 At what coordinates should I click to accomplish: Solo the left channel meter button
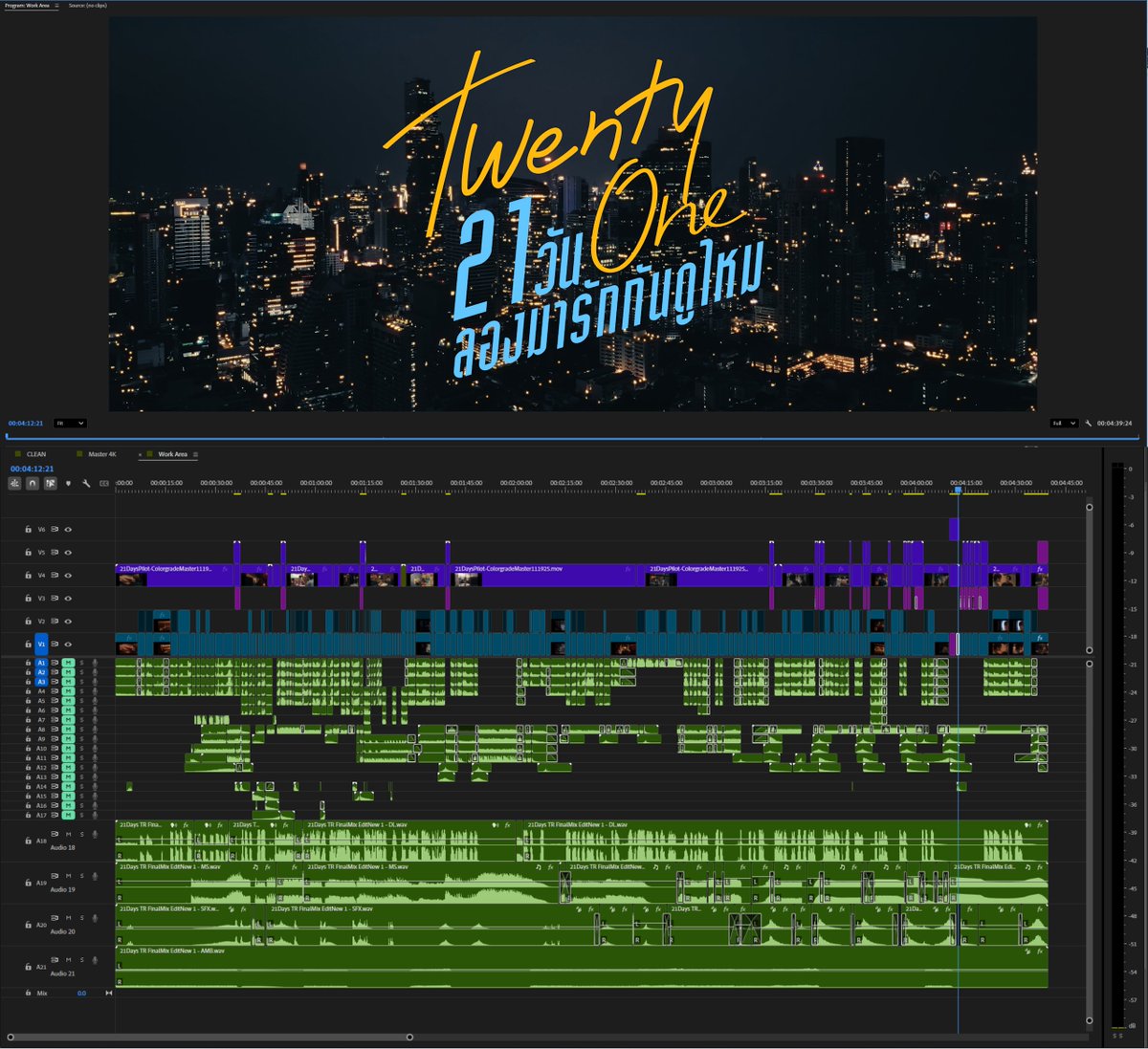click(1114, 1036)
